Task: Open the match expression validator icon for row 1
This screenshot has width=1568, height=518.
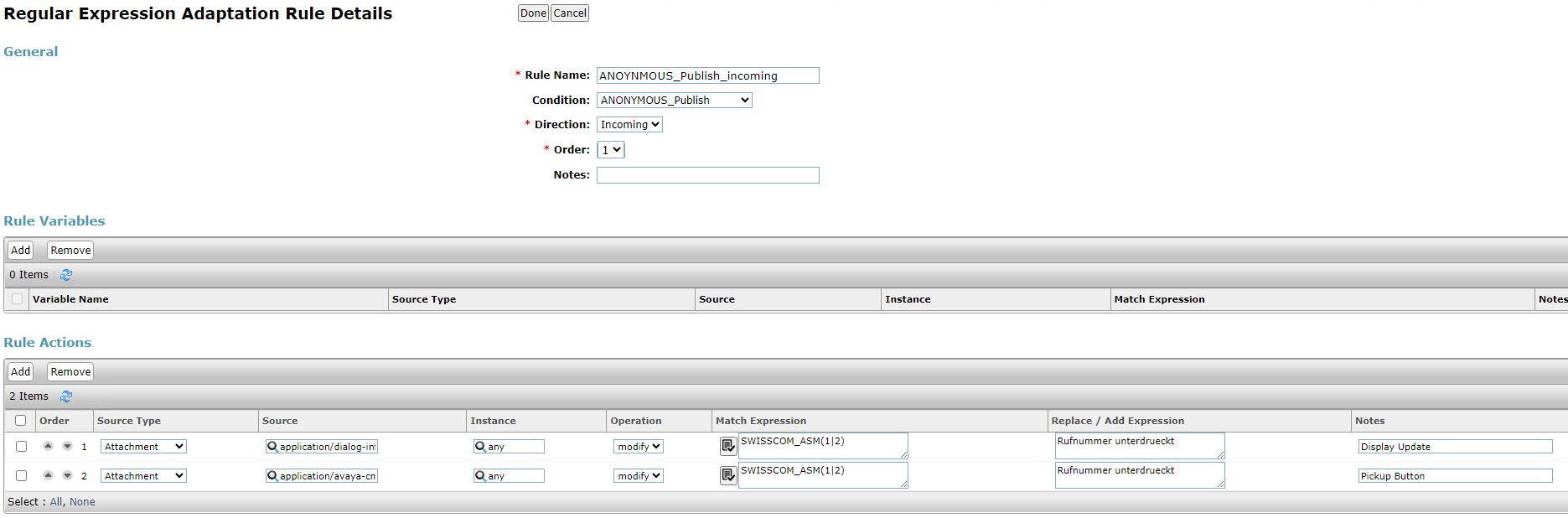Action: pos(728,446)
